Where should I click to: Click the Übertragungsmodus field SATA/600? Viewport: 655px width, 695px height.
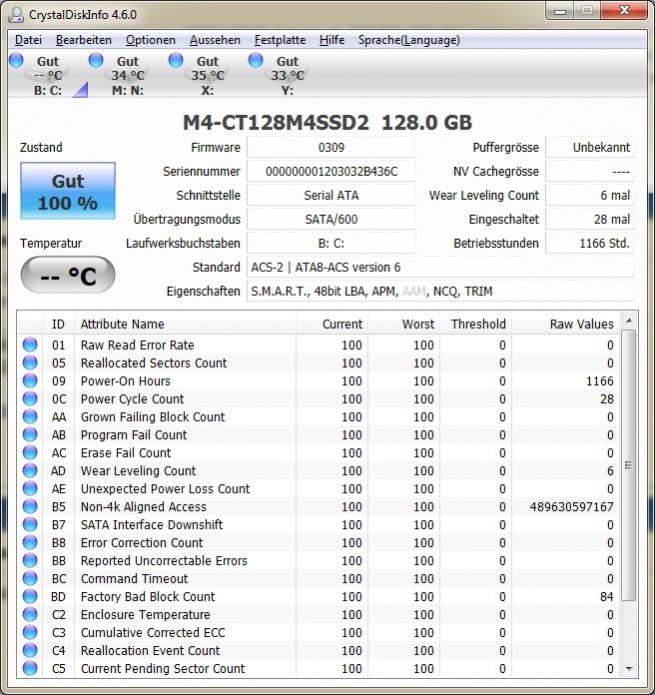(331, 219)
